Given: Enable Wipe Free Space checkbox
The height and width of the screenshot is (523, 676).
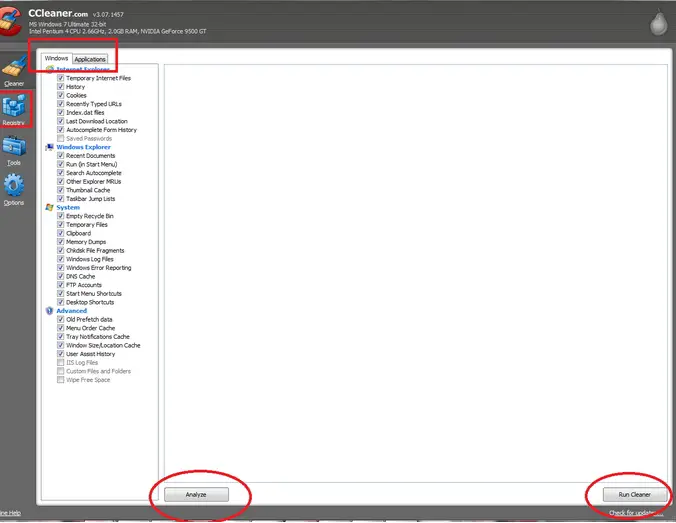Looking at the screenshot, I should click(x=61, y=380).
